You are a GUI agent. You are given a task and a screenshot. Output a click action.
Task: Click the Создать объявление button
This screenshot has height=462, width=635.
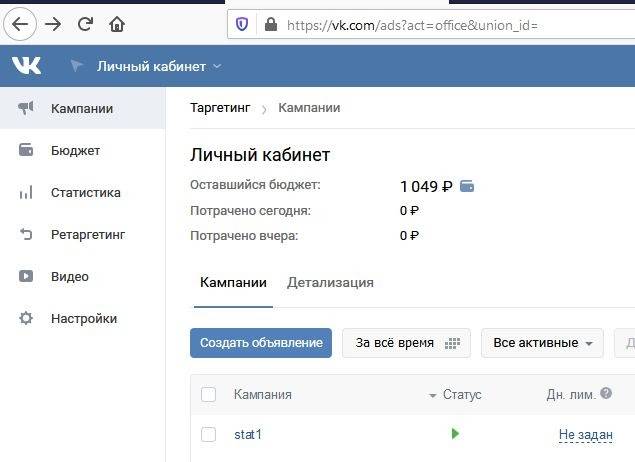[x=261, y=343]
